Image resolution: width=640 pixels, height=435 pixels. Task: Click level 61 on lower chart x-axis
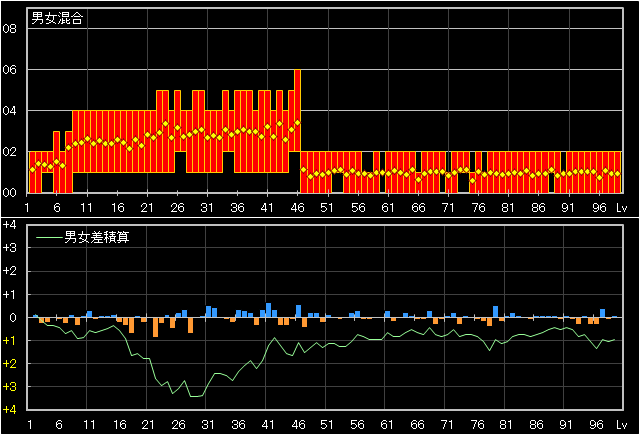tap(387, 425)
